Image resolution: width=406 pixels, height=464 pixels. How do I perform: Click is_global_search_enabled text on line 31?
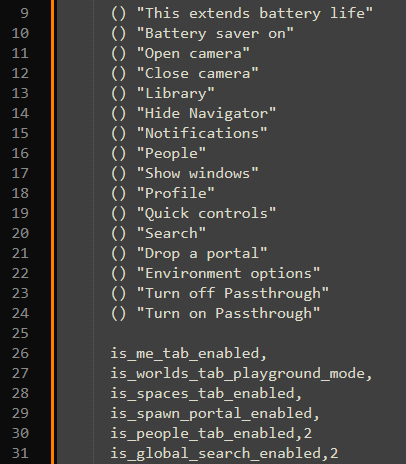216,454
